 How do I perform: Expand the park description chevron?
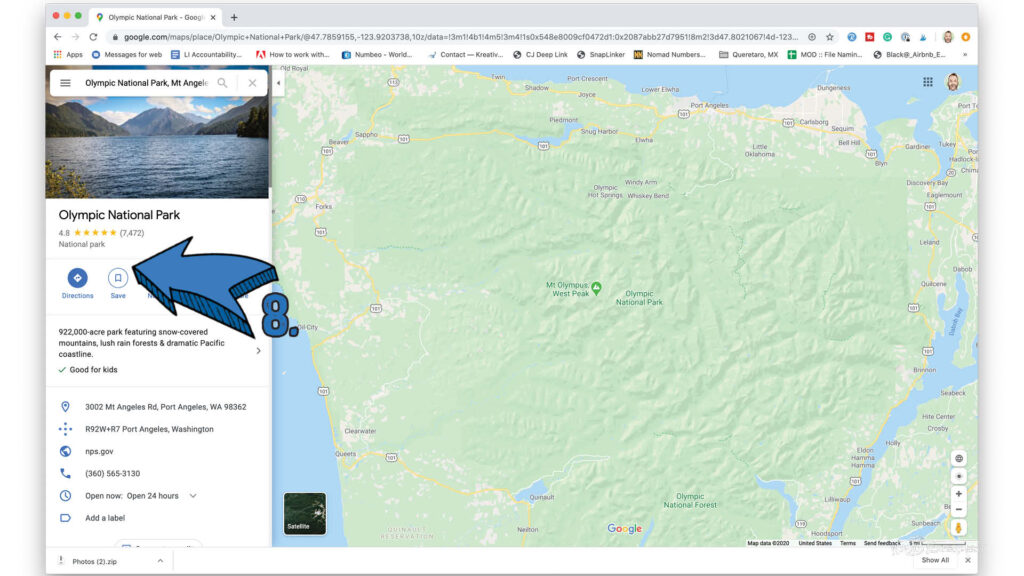(x=259, y=351)
